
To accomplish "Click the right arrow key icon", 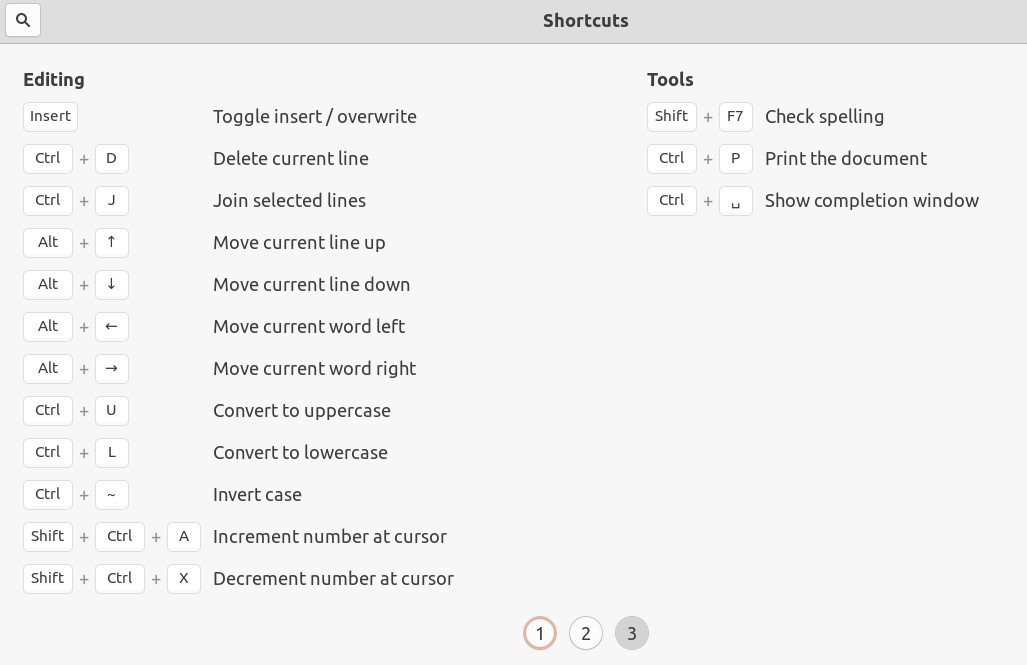I will [111, 368].
